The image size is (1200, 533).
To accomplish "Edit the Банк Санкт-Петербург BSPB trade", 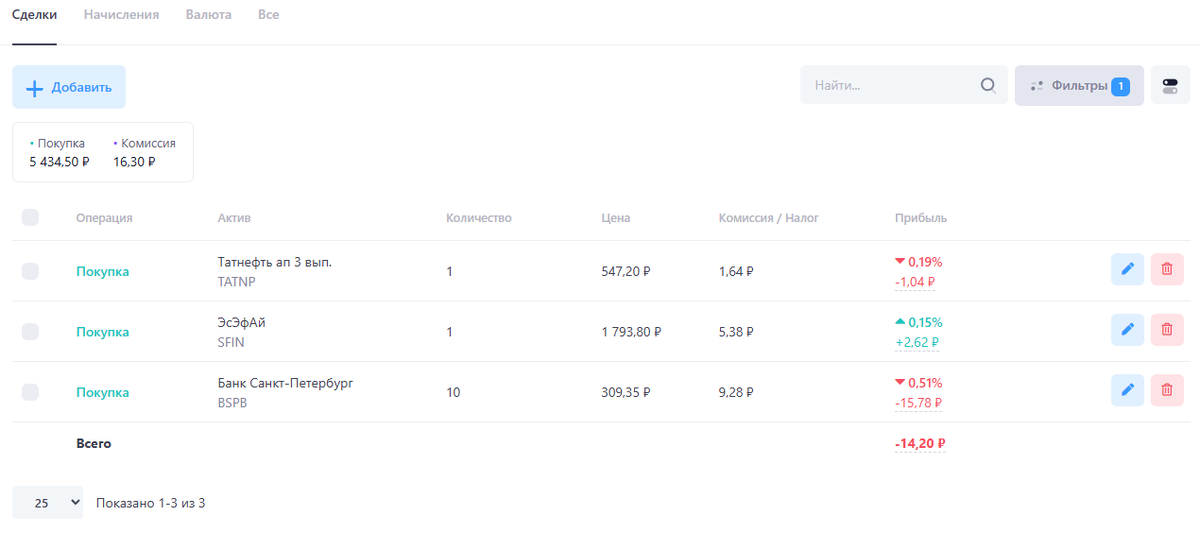I will [1127, 390].
